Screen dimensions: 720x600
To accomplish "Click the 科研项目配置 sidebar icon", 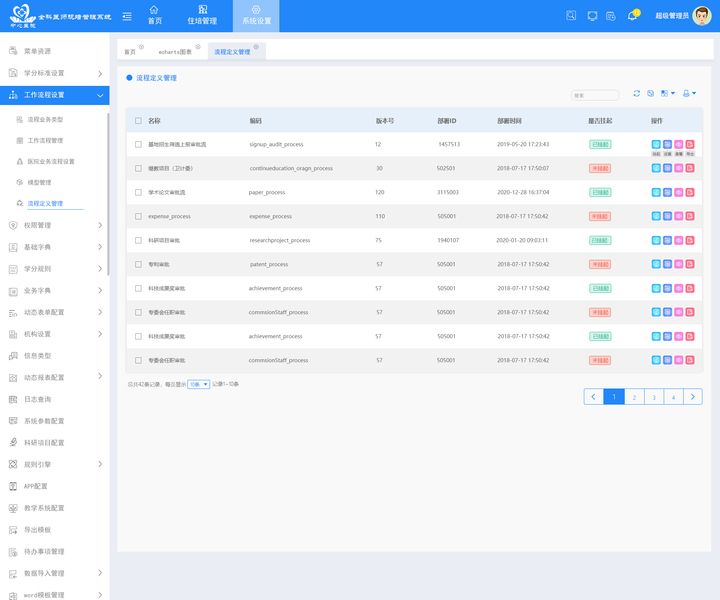I will (13, 443).
